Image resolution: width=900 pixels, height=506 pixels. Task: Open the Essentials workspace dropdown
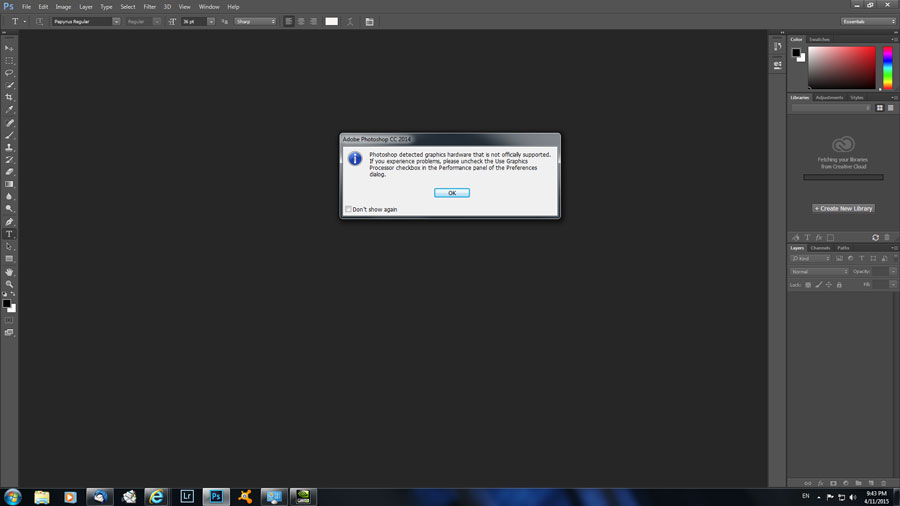click(867, 21)
